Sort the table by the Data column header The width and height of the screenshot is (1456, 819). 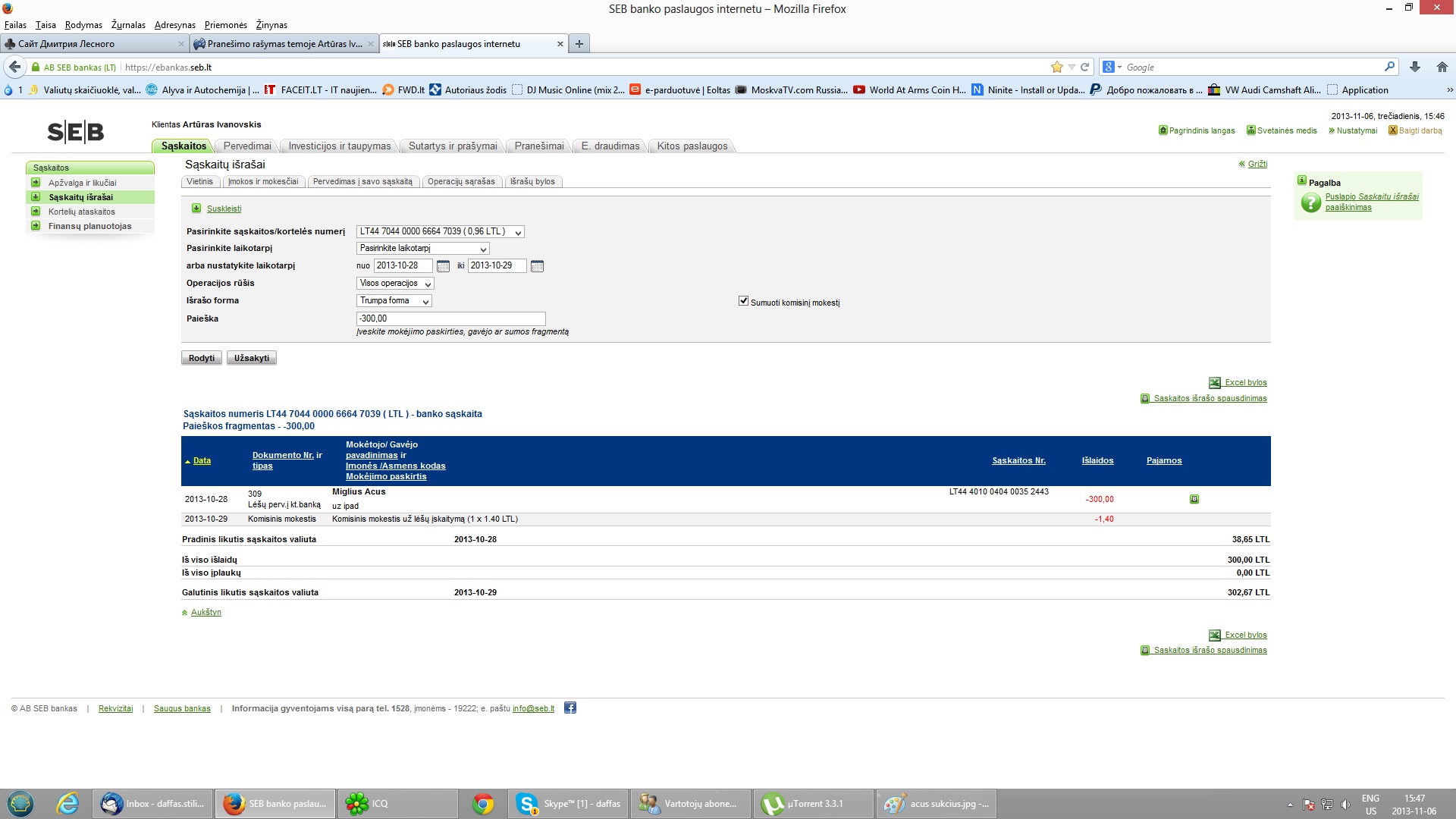(x=202, y=461)
